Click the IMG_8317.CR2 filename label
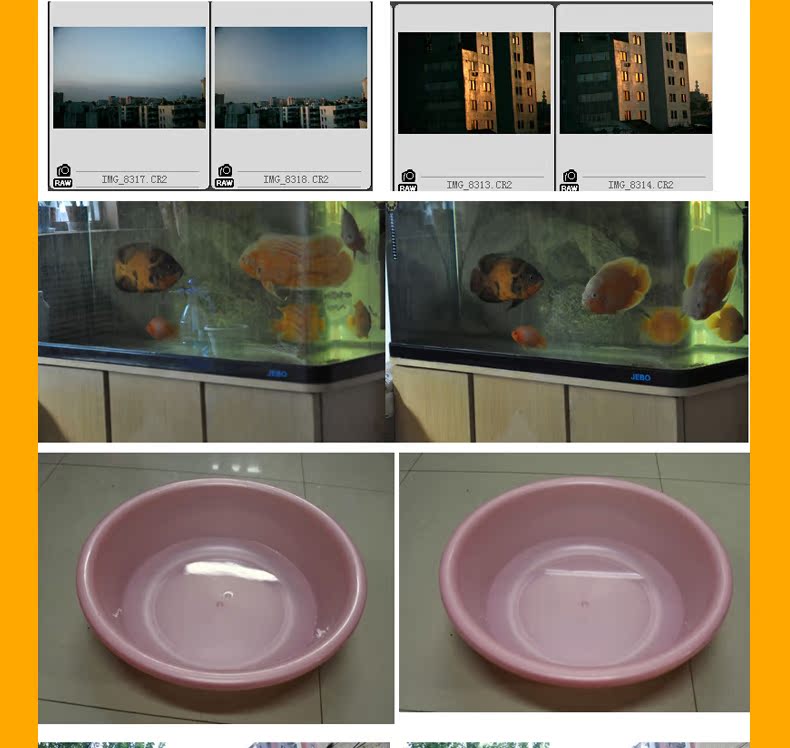790x748 pixels. (x=135, y=179)
